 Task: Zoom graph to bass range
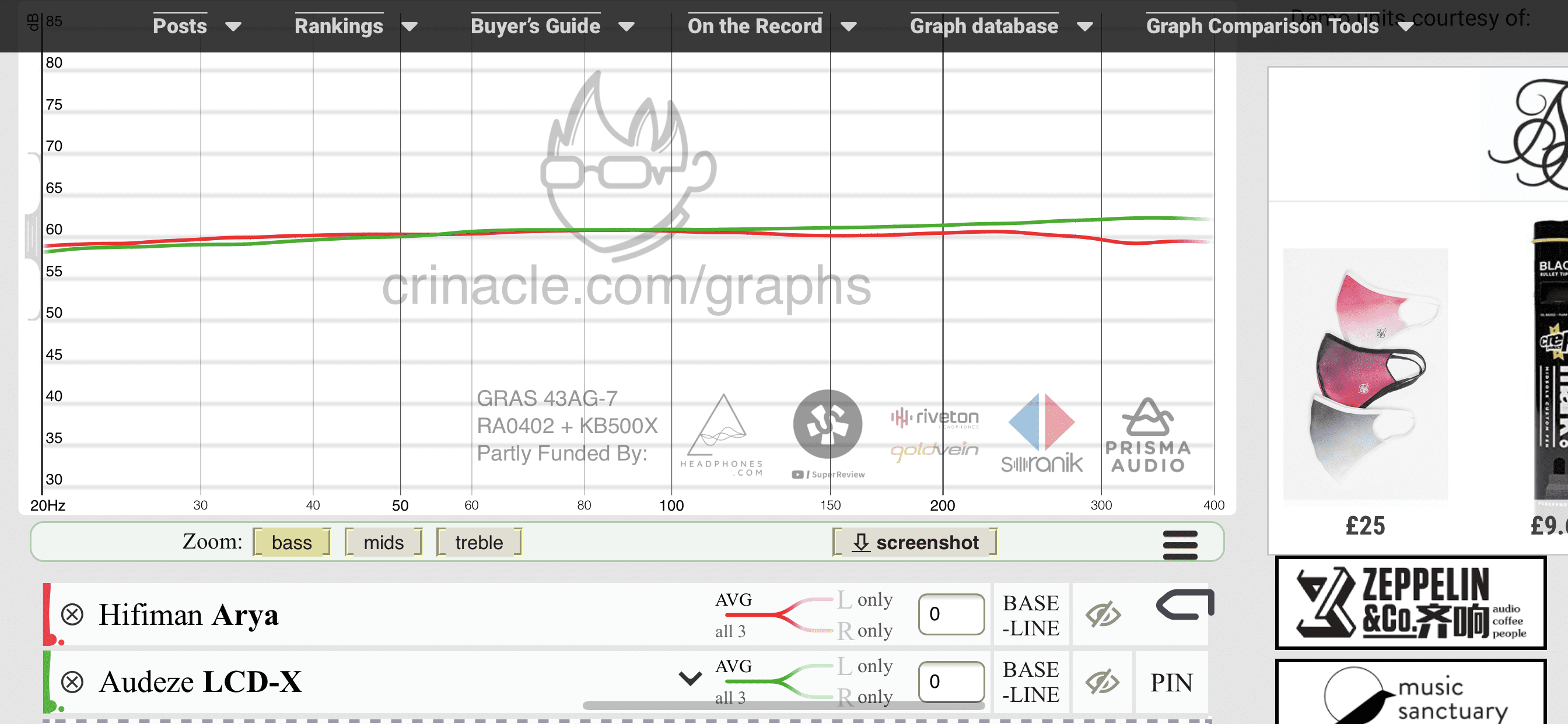(x=292, y=542)
